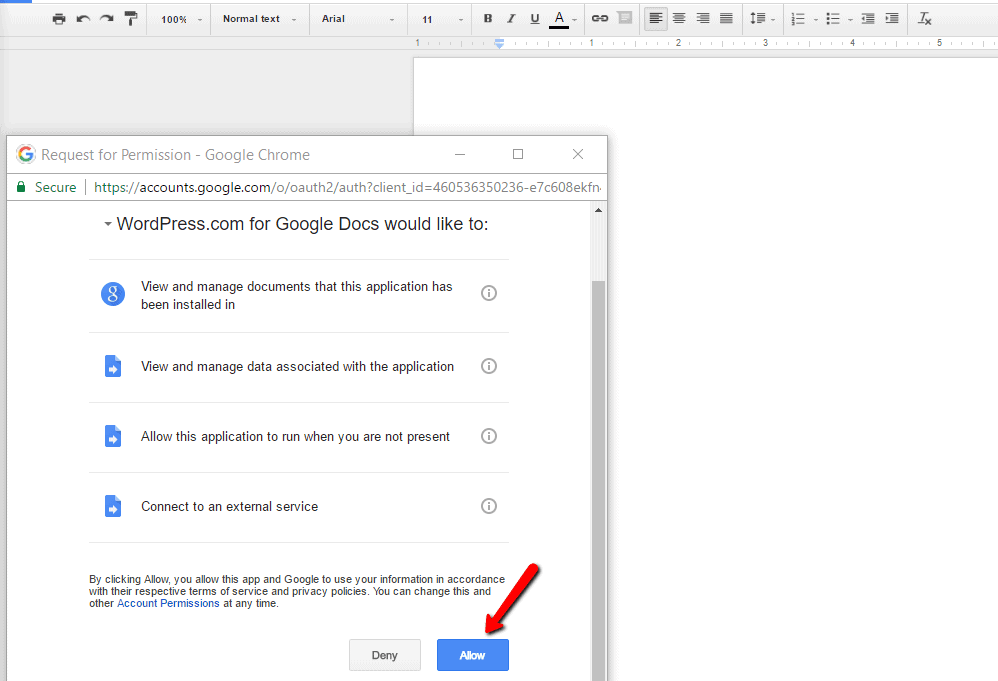Justify the paragraph text
998x681 pixels.
pyautogui.click(x=726, y=18)
